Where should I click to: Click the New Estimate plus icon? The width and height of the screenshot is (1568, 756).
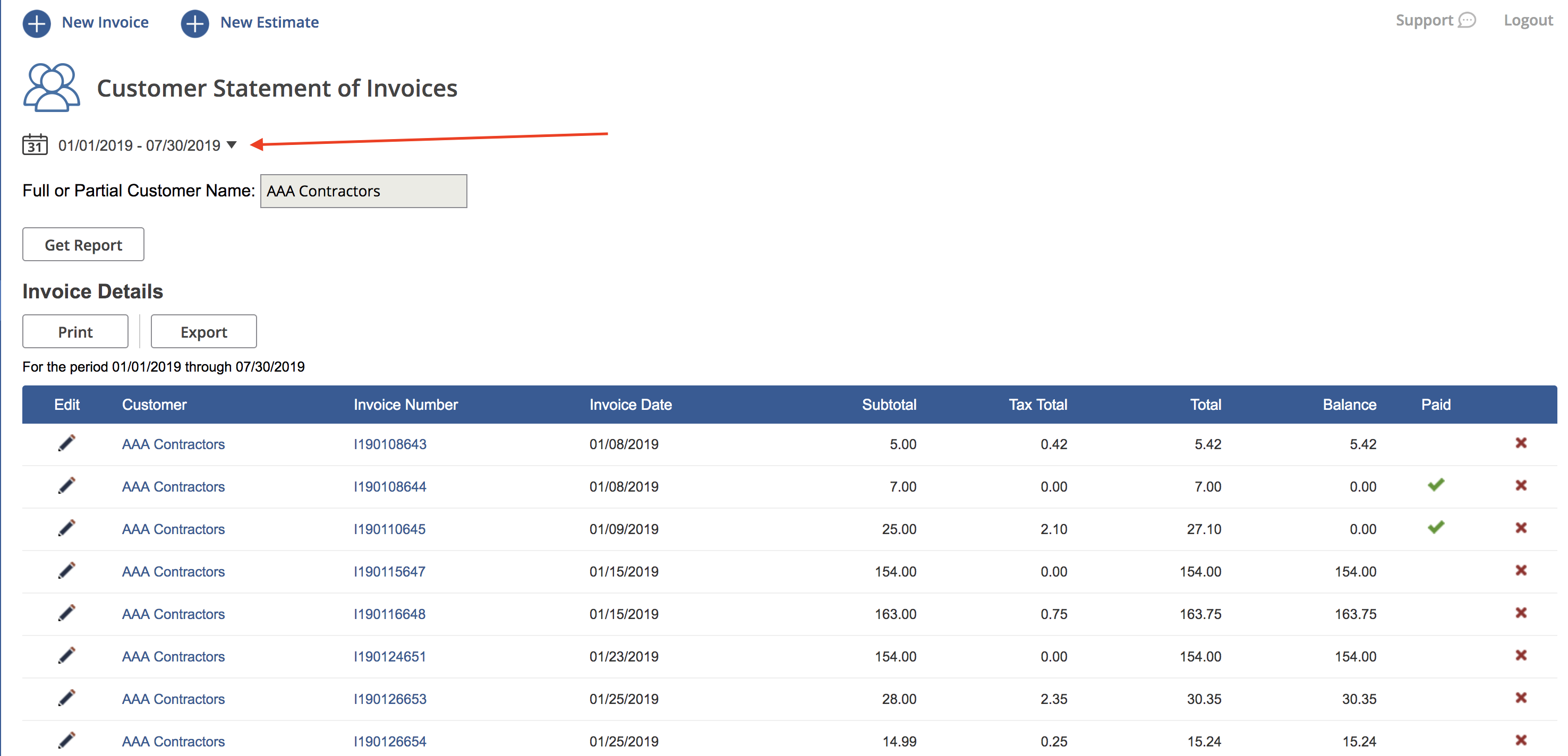click(195, 23)
